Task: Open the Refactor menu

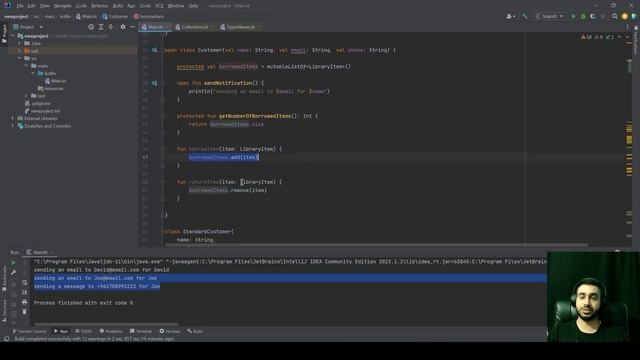Action: pos(99,6)
